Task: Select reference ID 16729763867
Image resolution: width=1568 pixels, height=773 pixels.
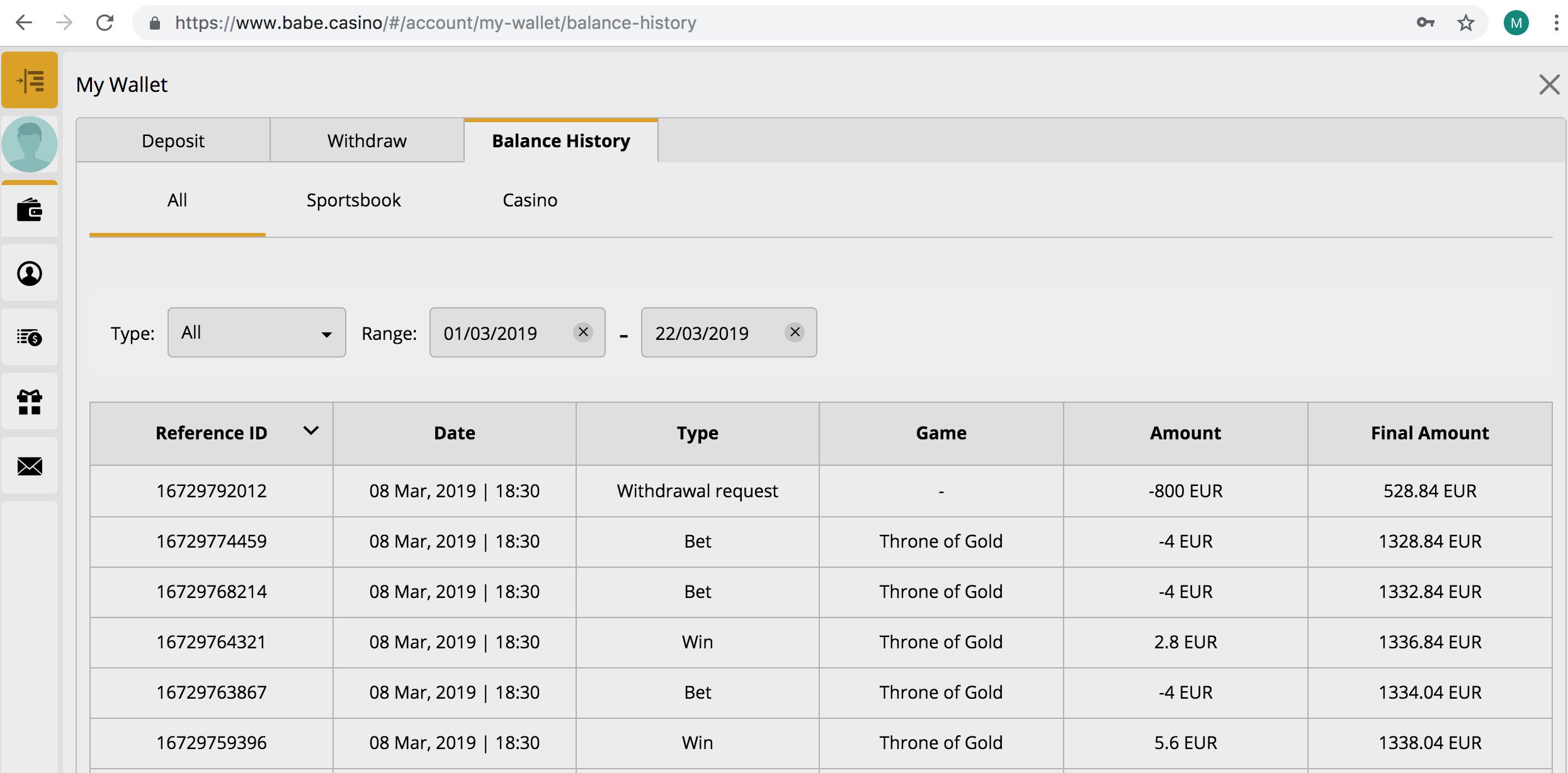Action: (212, 692)
